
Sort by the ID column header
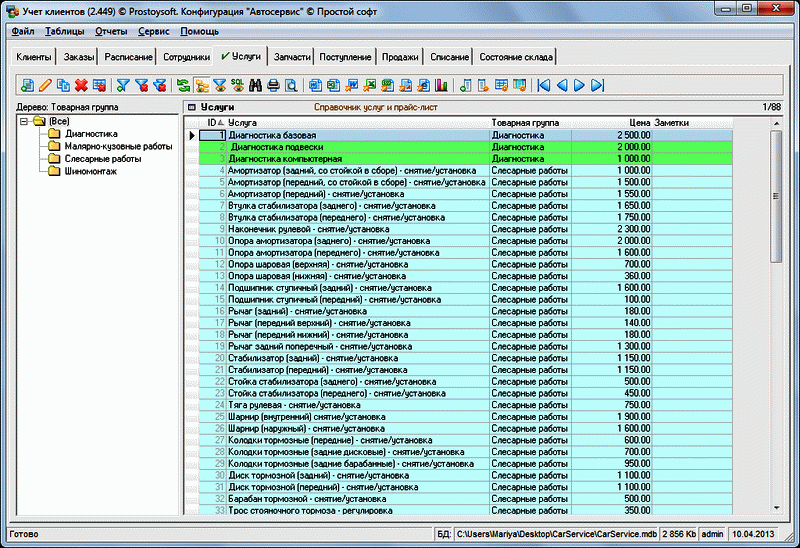210,122
